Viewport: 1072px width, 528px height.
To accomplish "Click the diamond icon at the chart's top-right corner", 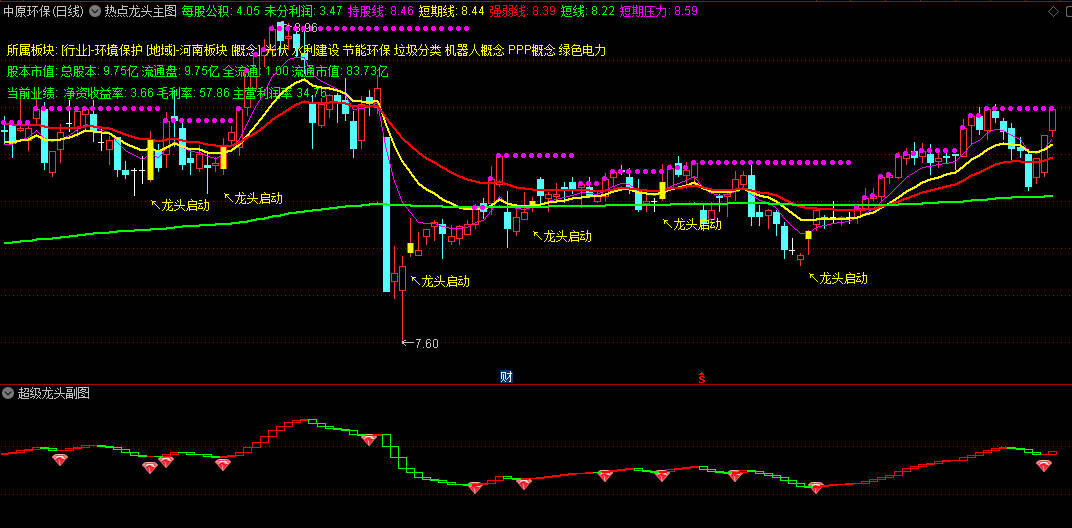I will pos(1053,11).
